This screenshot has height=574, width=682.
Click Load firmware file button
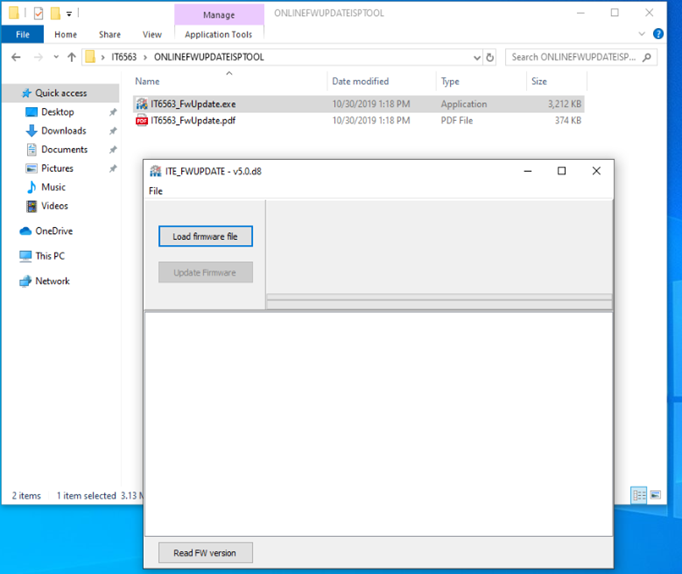click(x=205, y=236)
